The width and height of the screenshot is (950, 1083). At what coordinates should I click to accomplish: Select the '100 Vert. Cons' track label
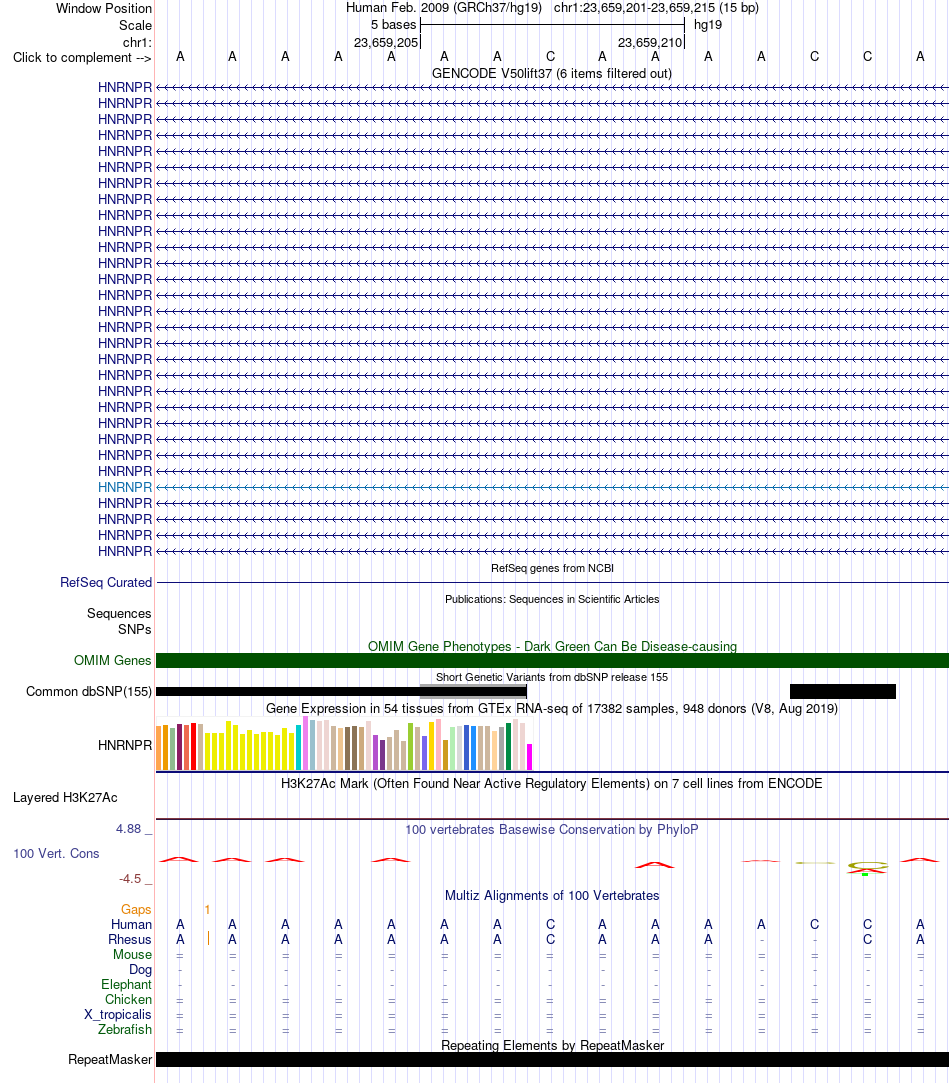[x=56, y=854]
